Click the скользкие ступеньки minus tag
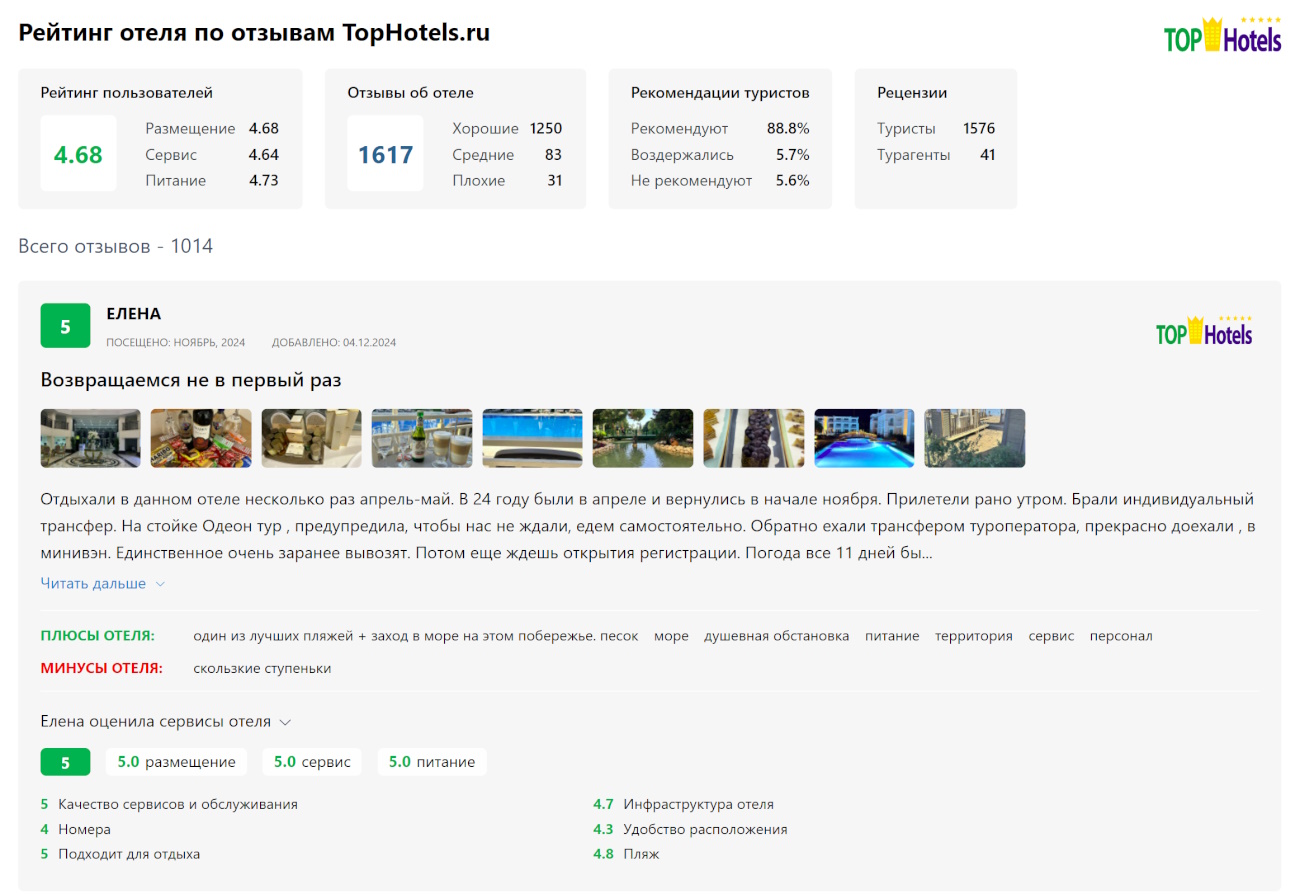 click(262, 668)
